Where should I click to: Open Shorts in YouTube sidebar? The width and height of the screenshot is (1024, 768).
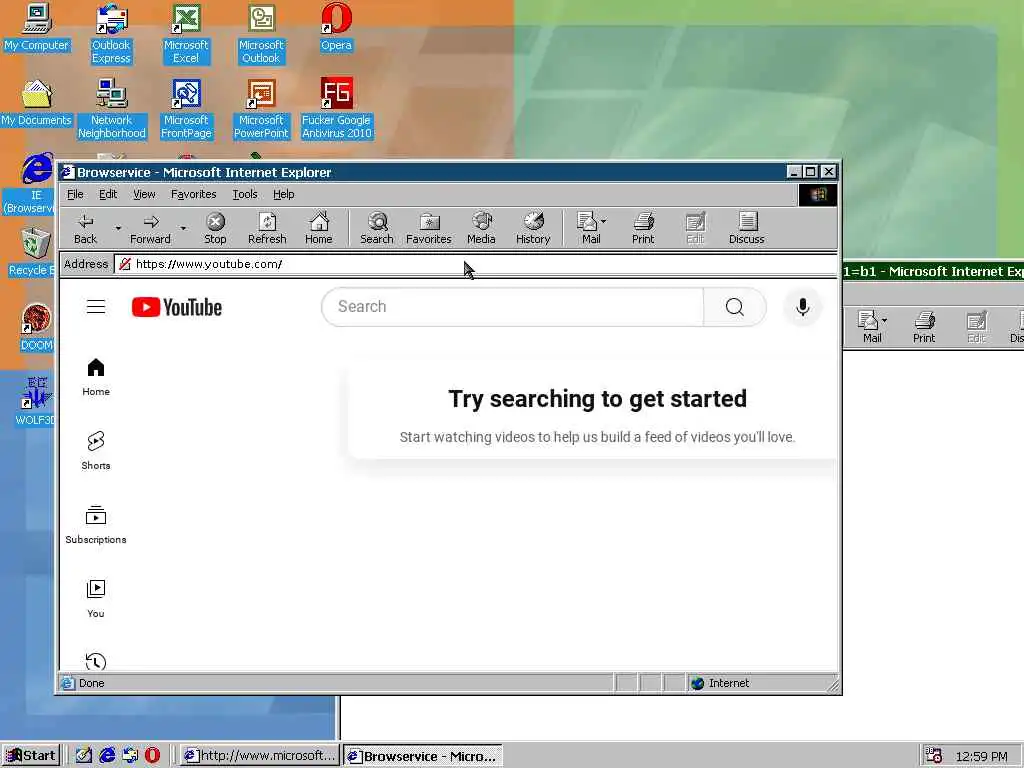click(x=96, y=451)
